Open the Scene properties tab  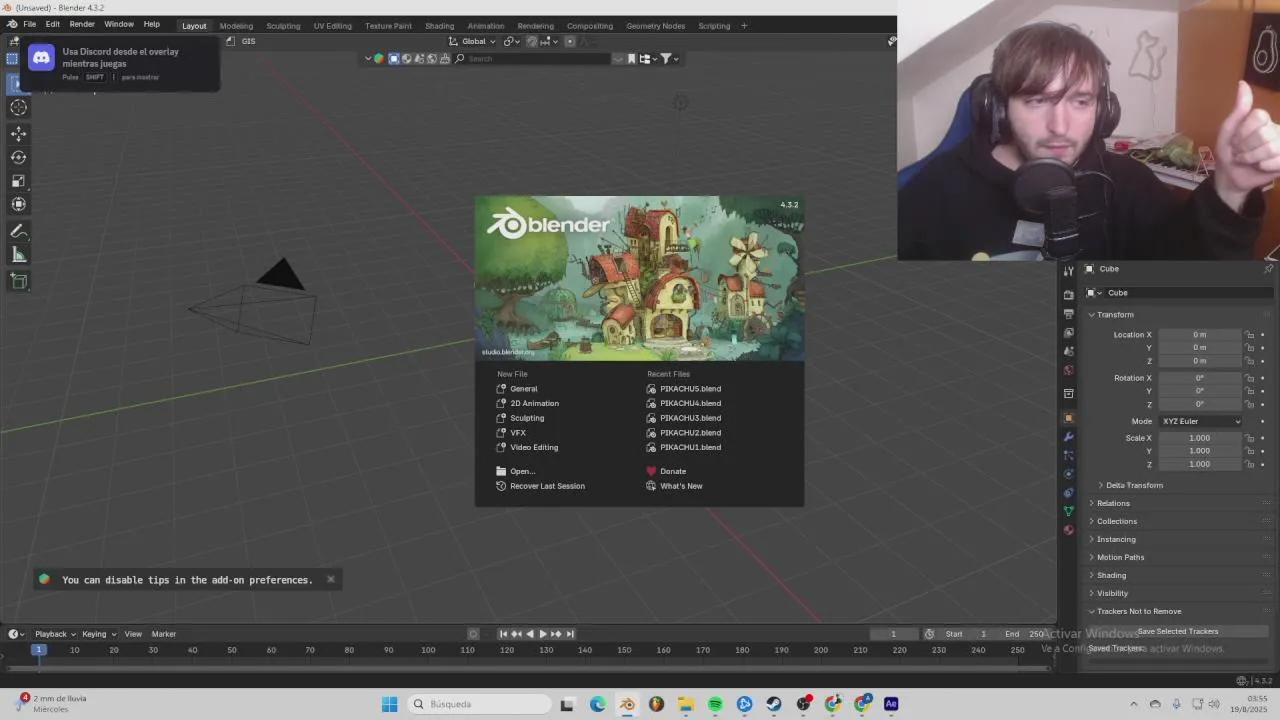tap(1068, 351)
